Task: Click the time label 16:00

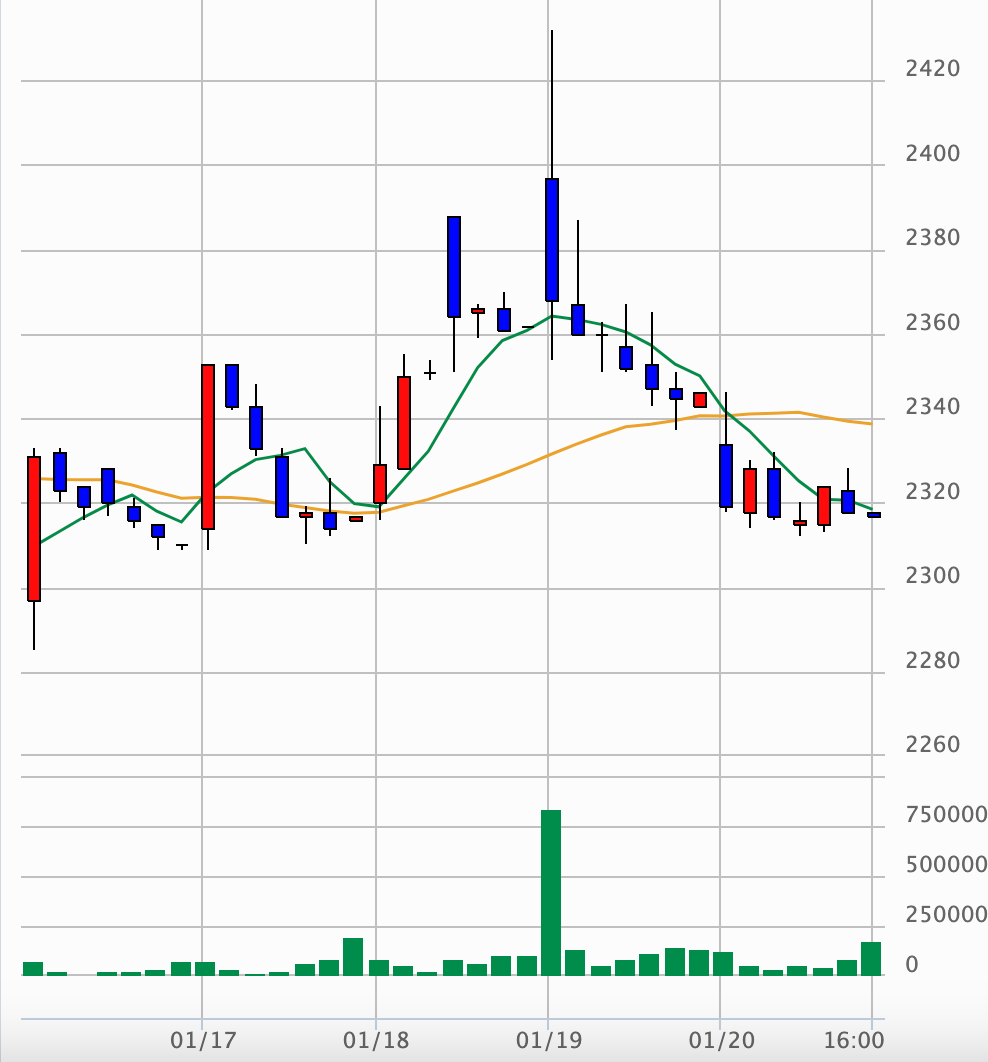Action: (x=854, y=1040)
